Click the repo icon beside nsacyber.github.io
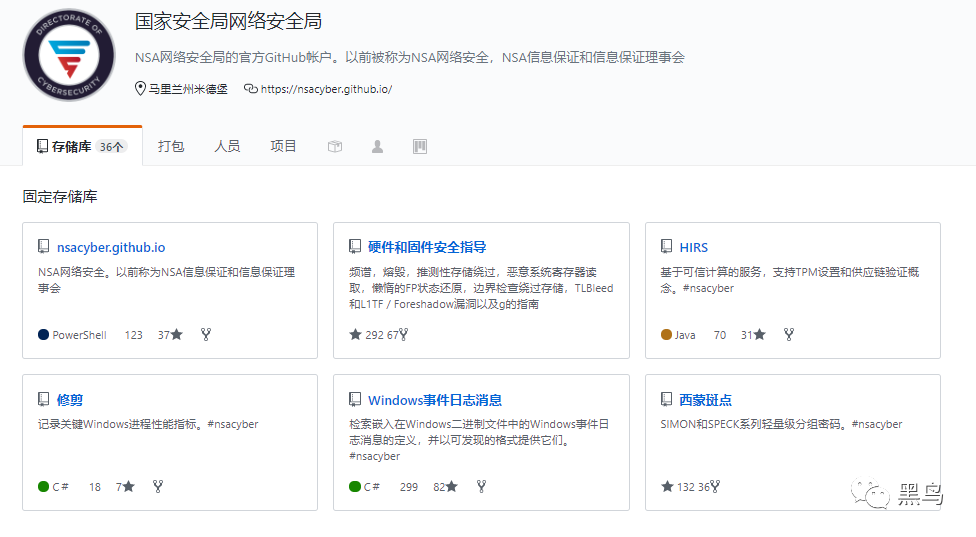This screenshot has height=537, width=976. pos(44,246)
